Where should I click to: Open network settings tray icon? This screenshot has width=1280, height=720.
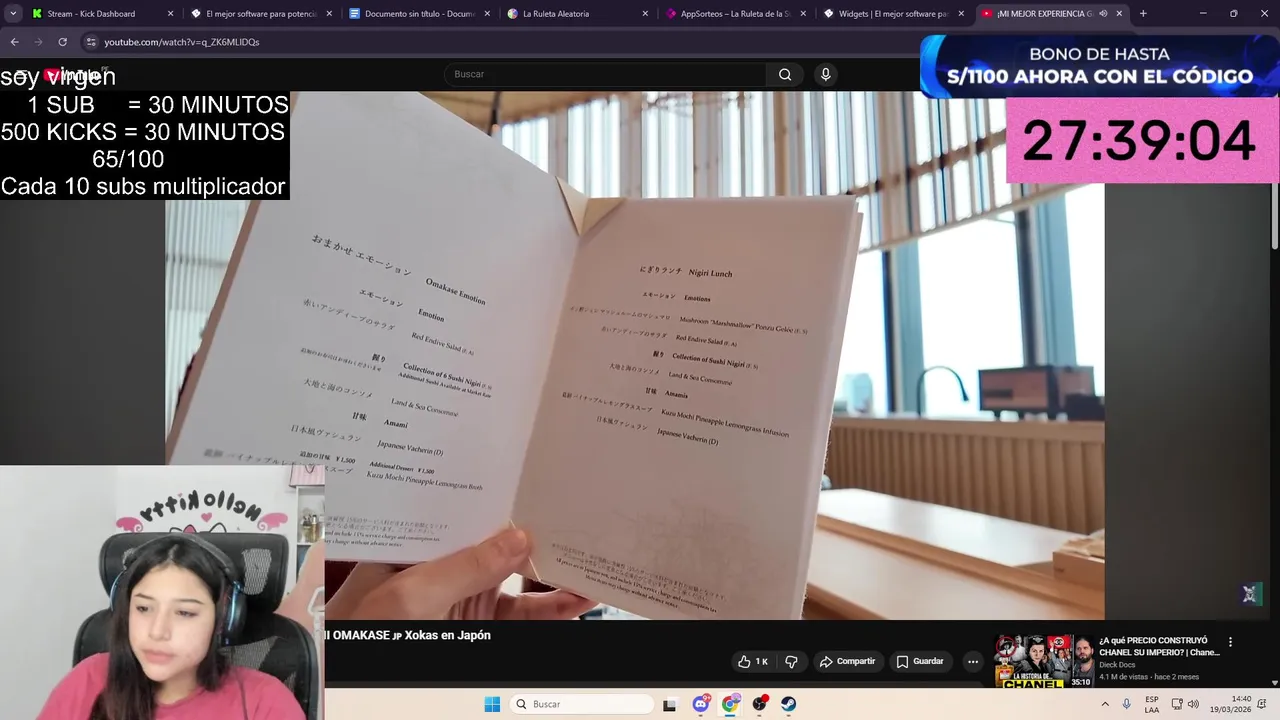pos(1177,704)
